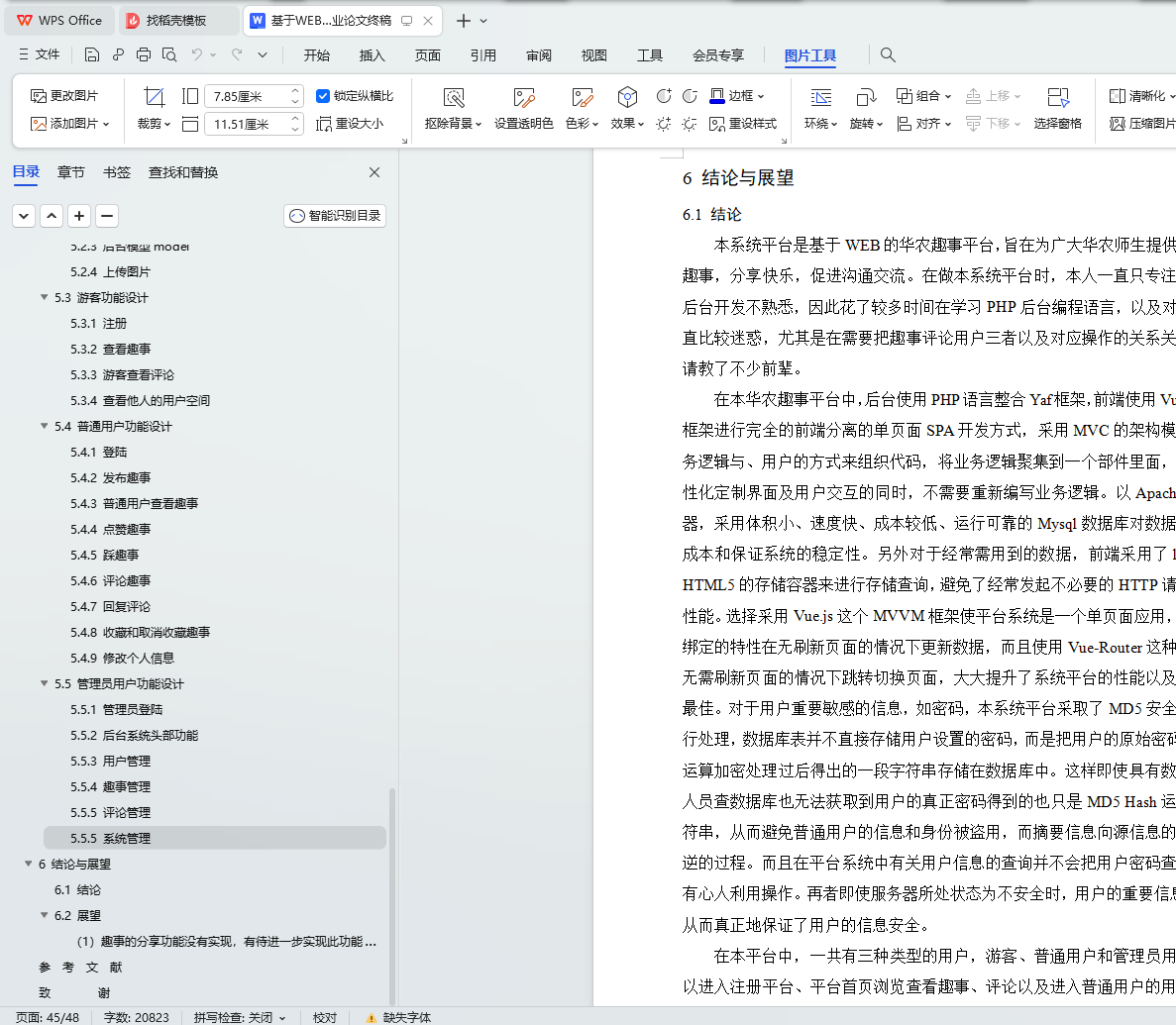Viewport: 1176px width, 1025px height.
Task: Open 色彩 color adjustment tool
Action: tap(582, 109)
